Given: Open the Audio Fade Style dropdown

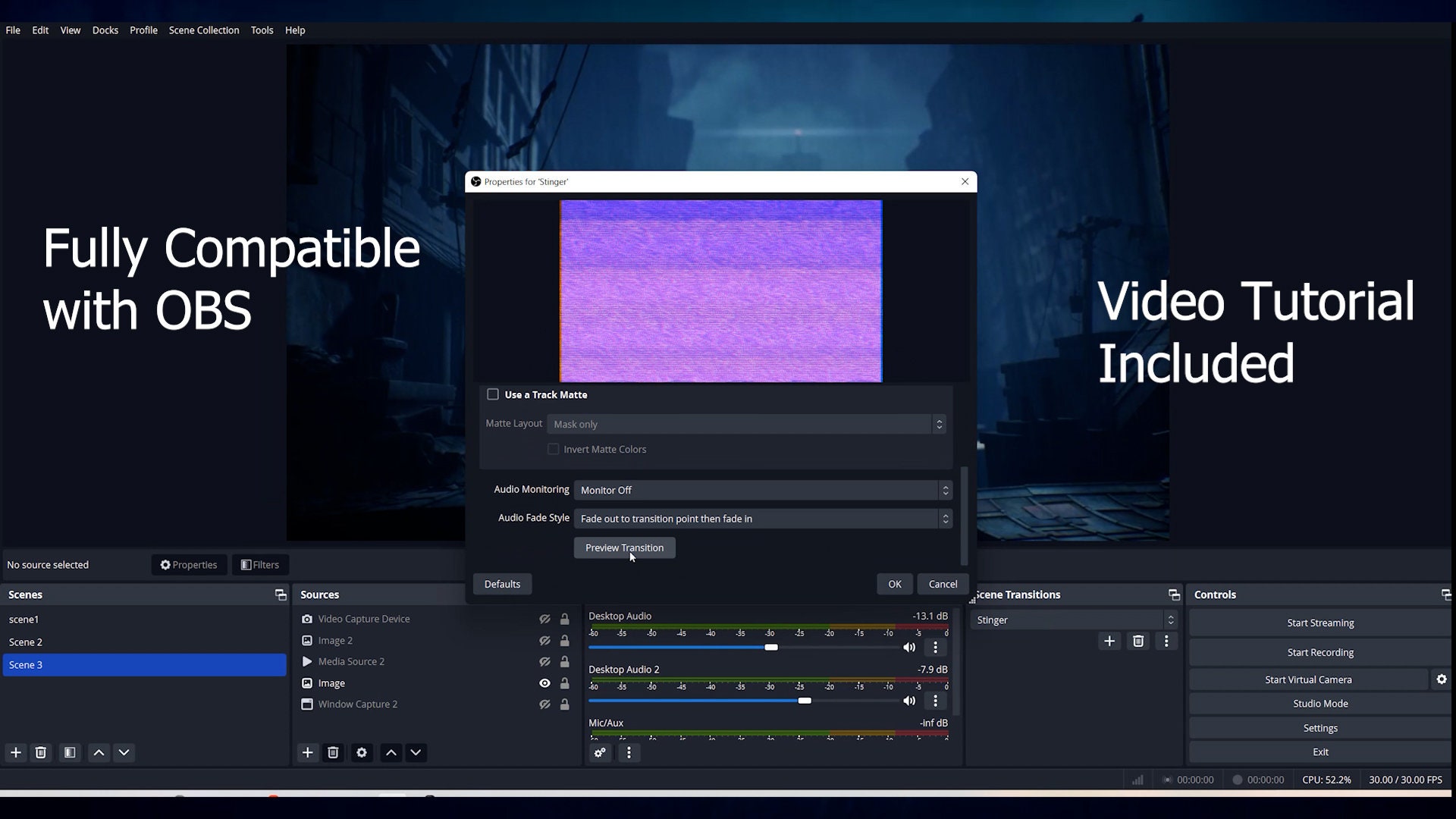Looking at the screenshot, I should click(763, 519).
